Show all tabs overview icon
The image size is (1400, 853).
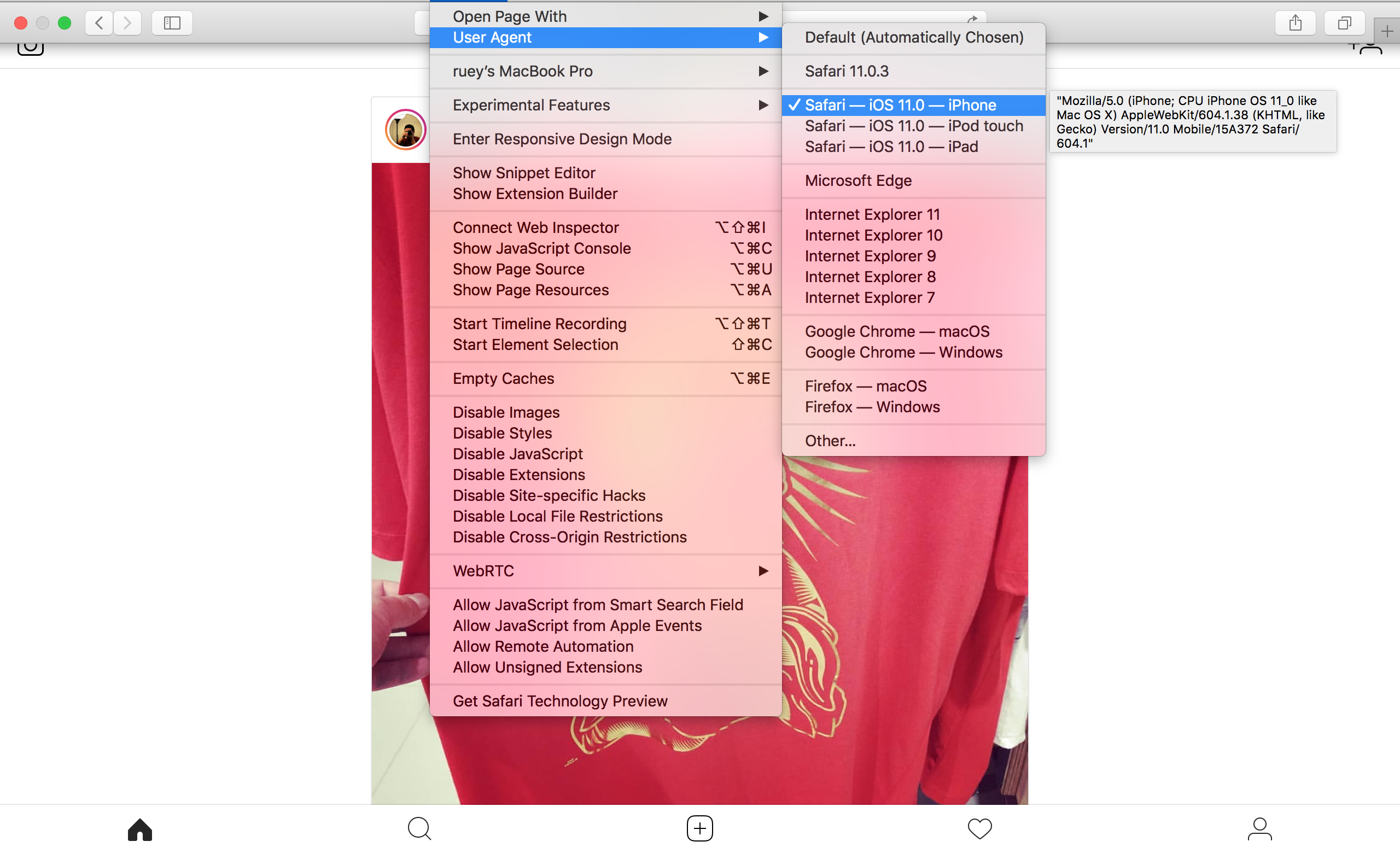(x=1344, y=23)
